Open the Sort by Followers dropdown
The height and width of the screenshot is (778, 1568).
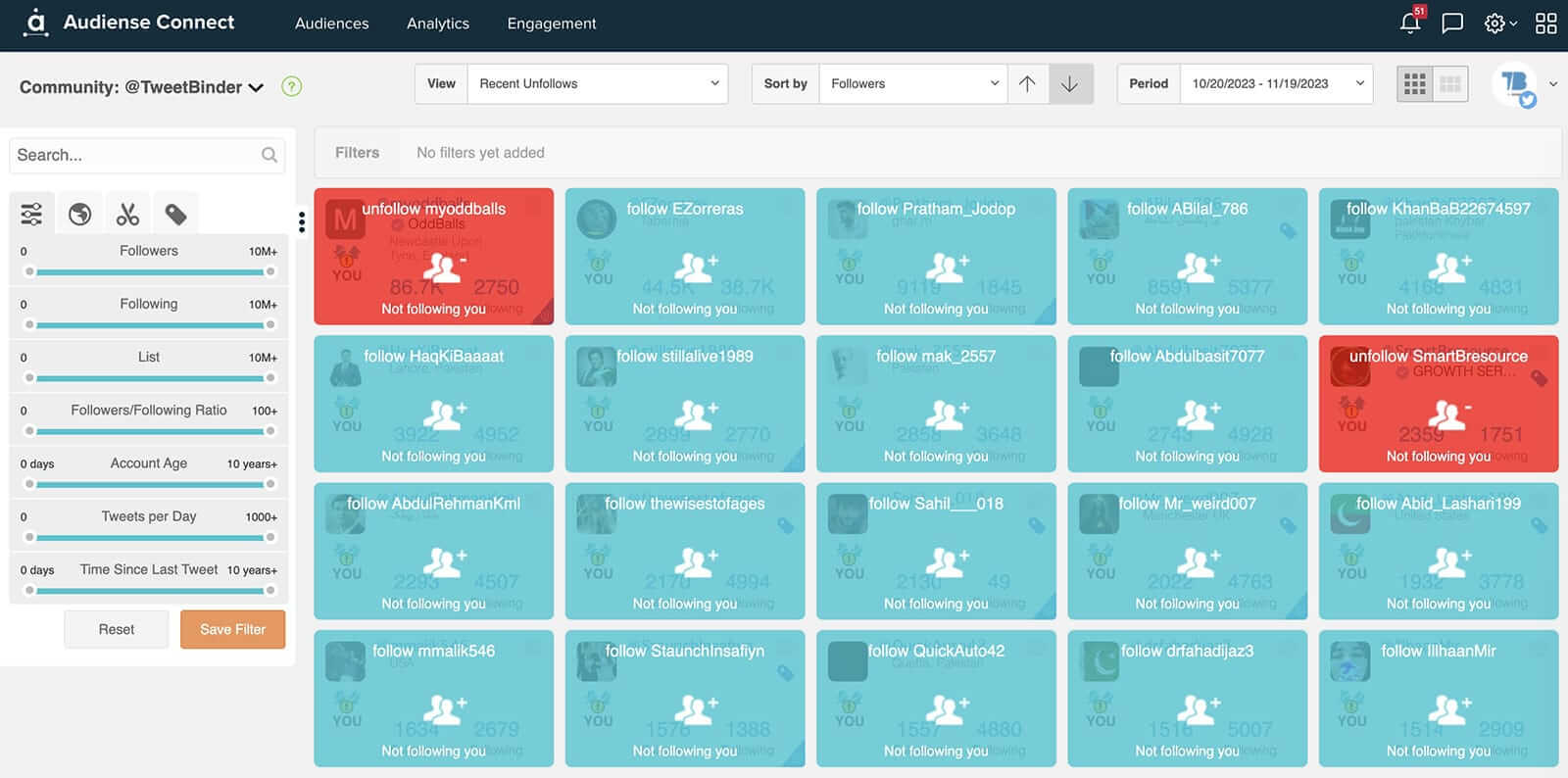click(x=912, y=84)
